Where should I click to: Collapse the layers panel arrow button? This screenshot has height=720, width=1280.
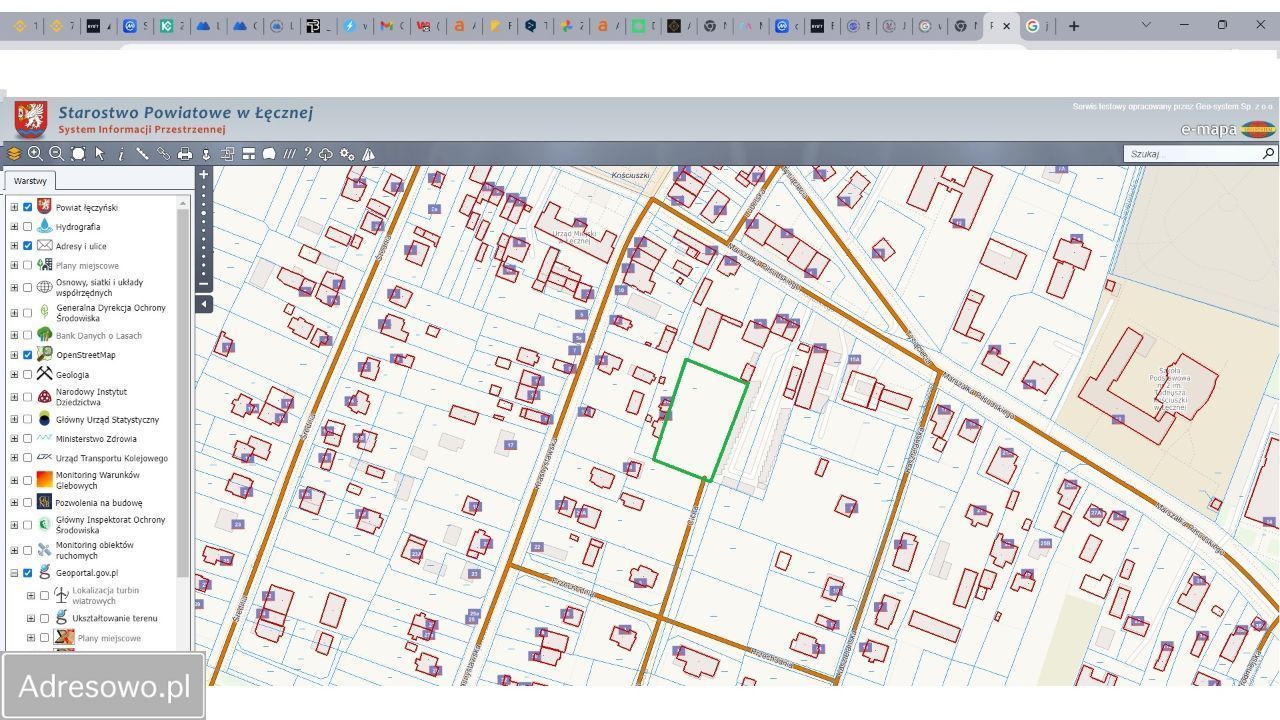(204, 303)
